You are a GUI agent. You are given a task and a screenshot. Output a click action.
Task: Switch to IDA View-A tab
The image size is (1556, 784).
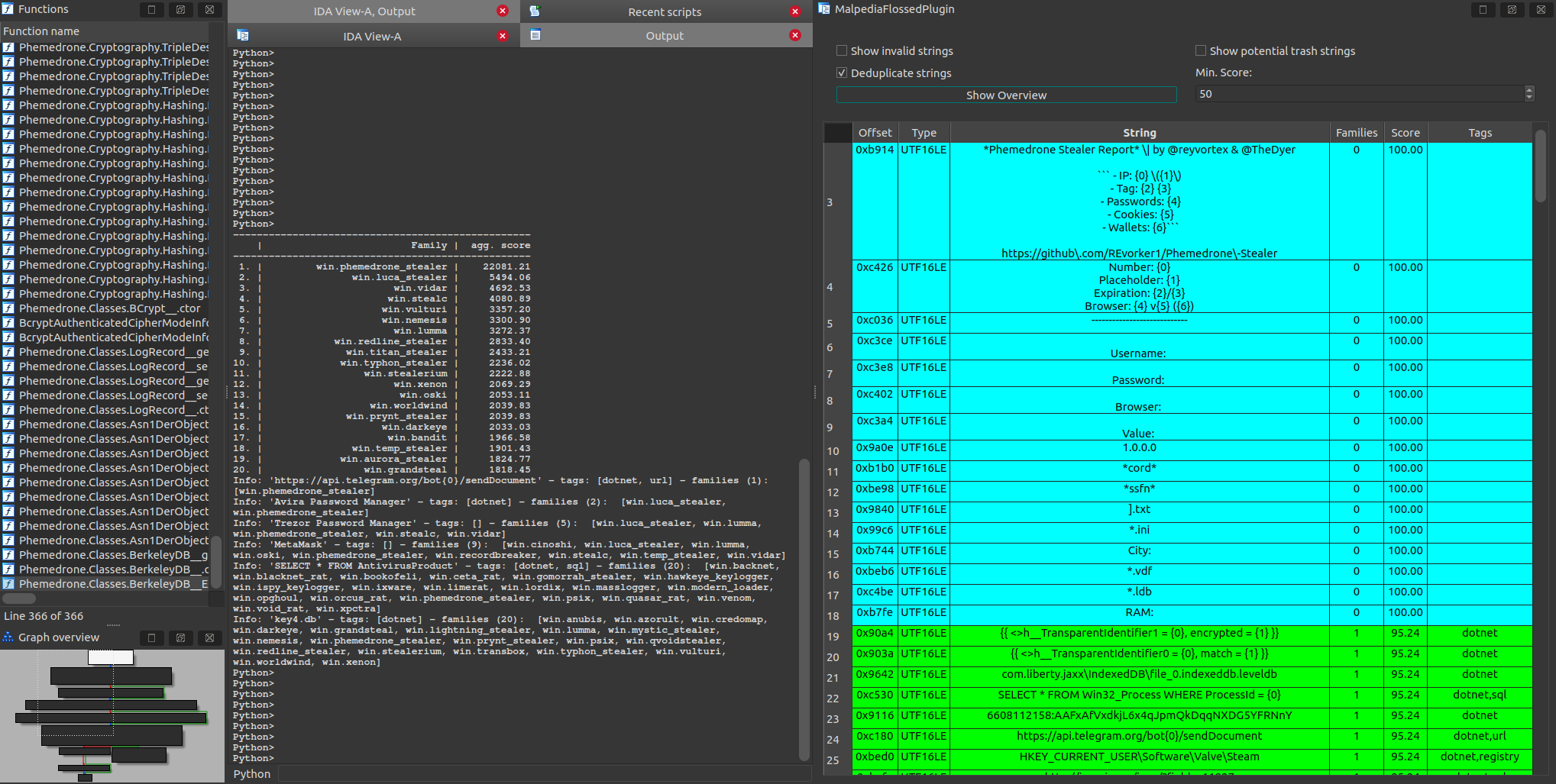coord(373,36)
